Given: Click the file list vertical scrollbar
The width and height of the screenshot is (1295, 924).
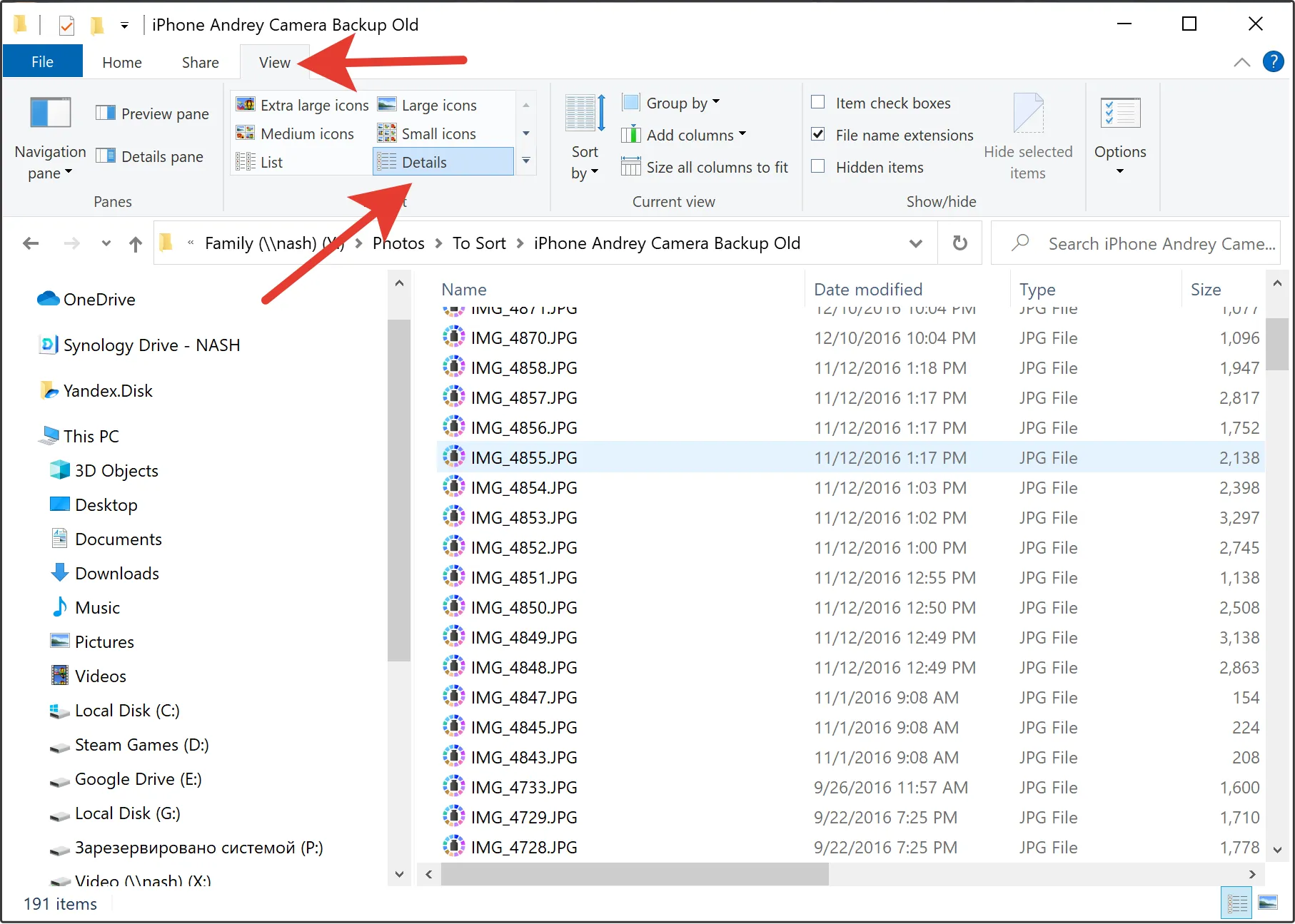Looking at the screenshot, I should point(1277,344).
